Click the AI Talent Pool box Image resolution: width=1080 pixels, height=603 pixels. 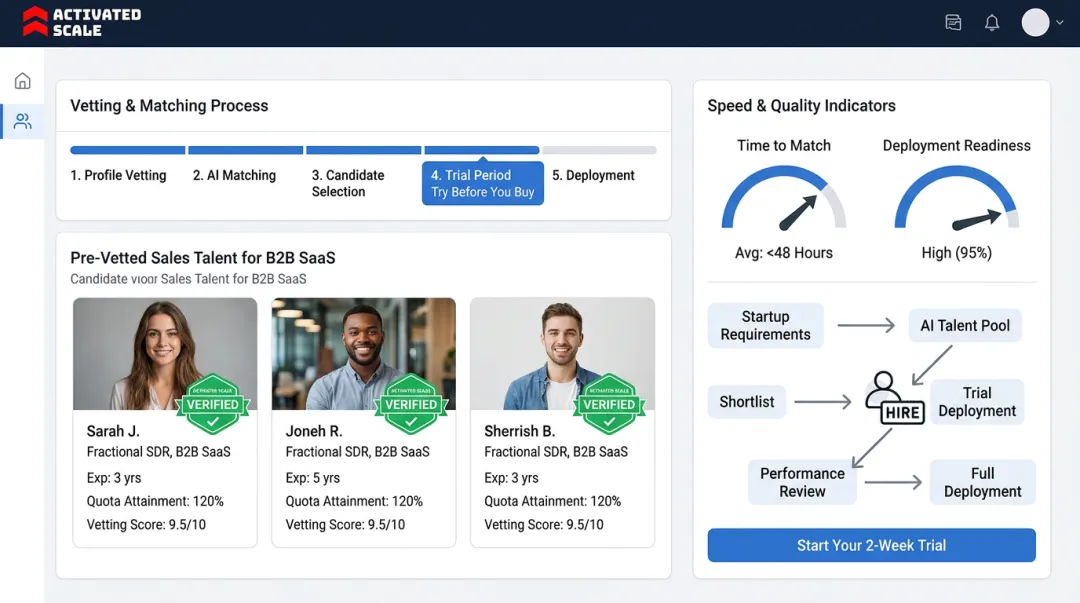965,325
